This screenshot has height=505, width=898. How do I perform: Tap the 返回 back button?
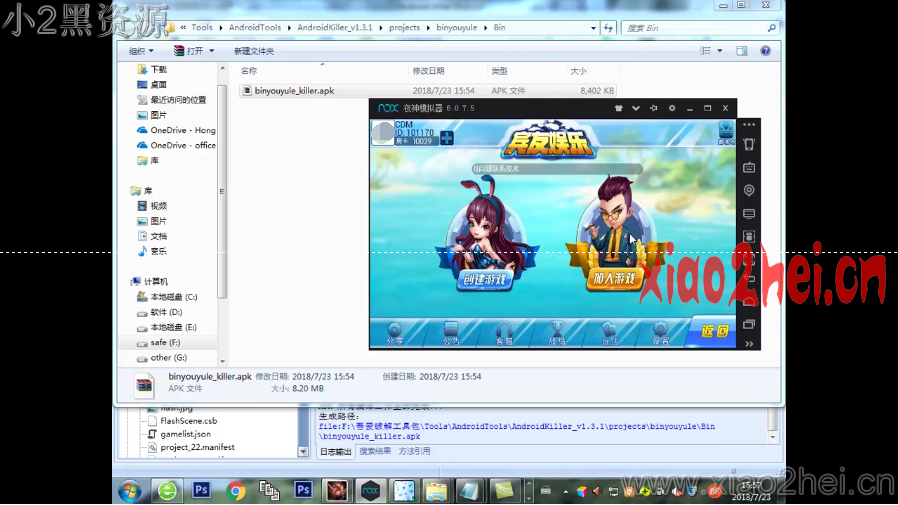pyautogui.click(x=714, y=331)
